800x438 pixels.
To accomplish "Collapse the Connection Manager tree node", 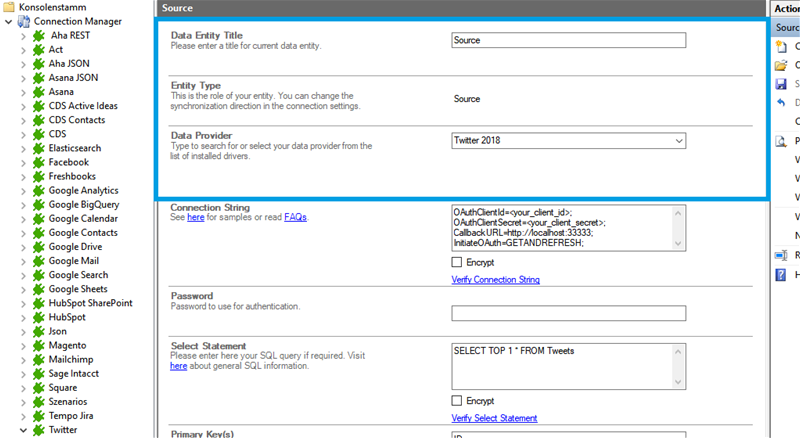I will pyautogui.click(x=9, y=21).
